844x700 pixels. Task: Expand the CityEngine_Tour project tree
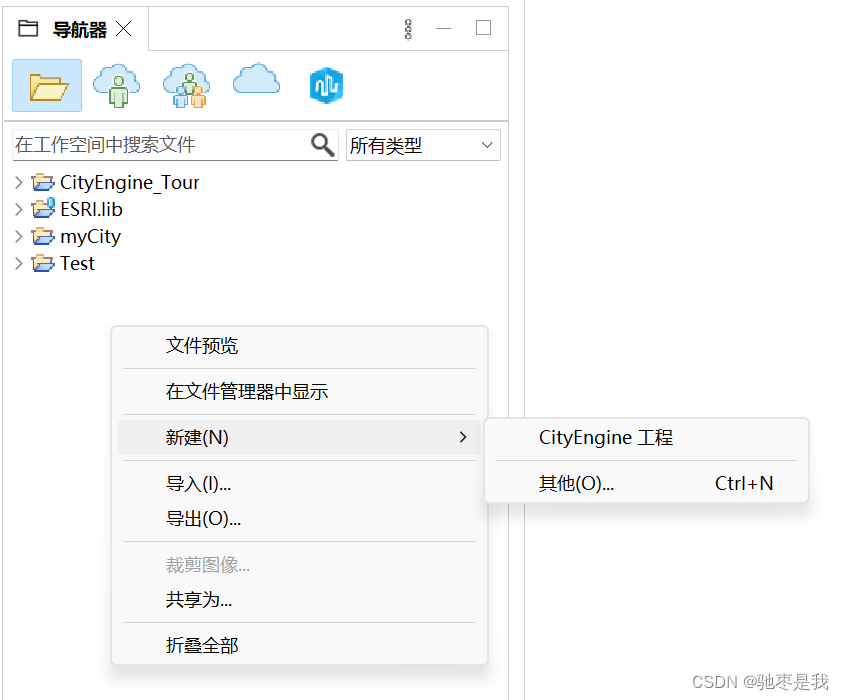pyautogui.click(x=17, y=182)
